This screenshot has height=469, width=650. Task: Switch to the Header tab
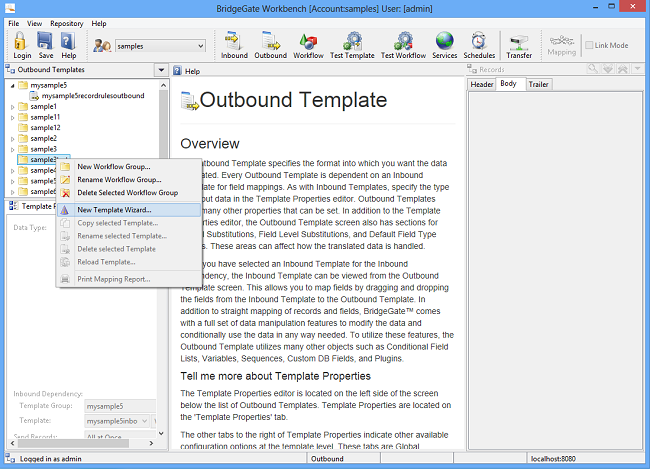click(482, 84)
